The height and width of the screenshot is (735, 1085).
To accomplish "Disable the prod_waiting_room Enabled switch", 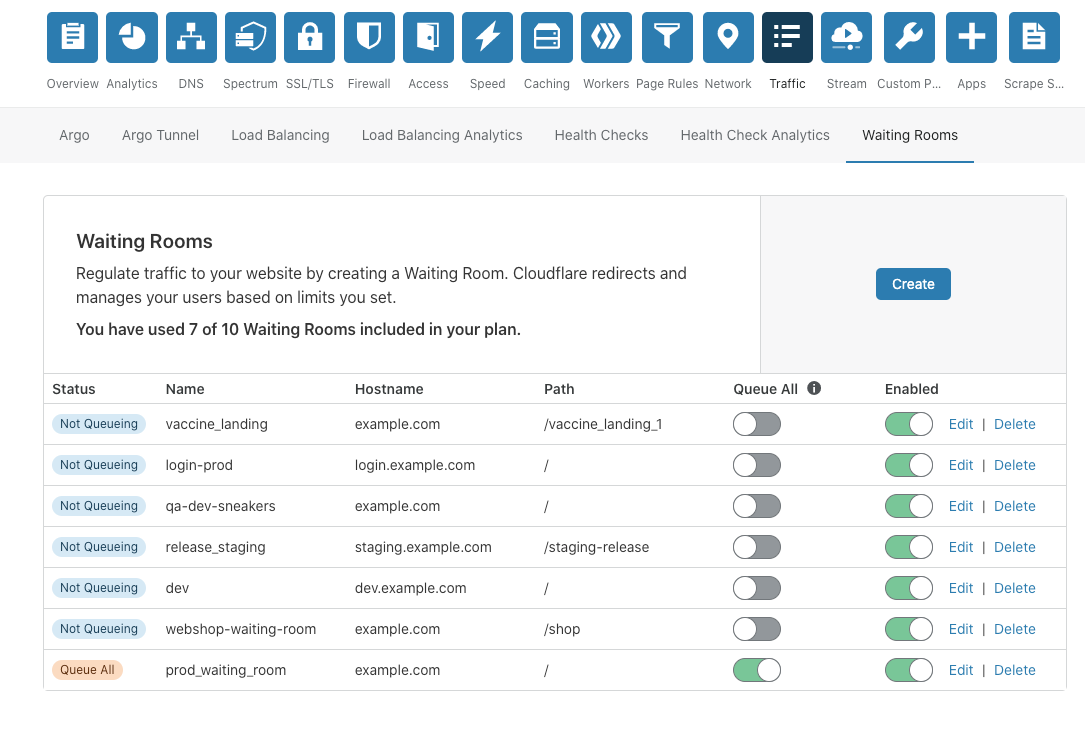I will point(909,670).
